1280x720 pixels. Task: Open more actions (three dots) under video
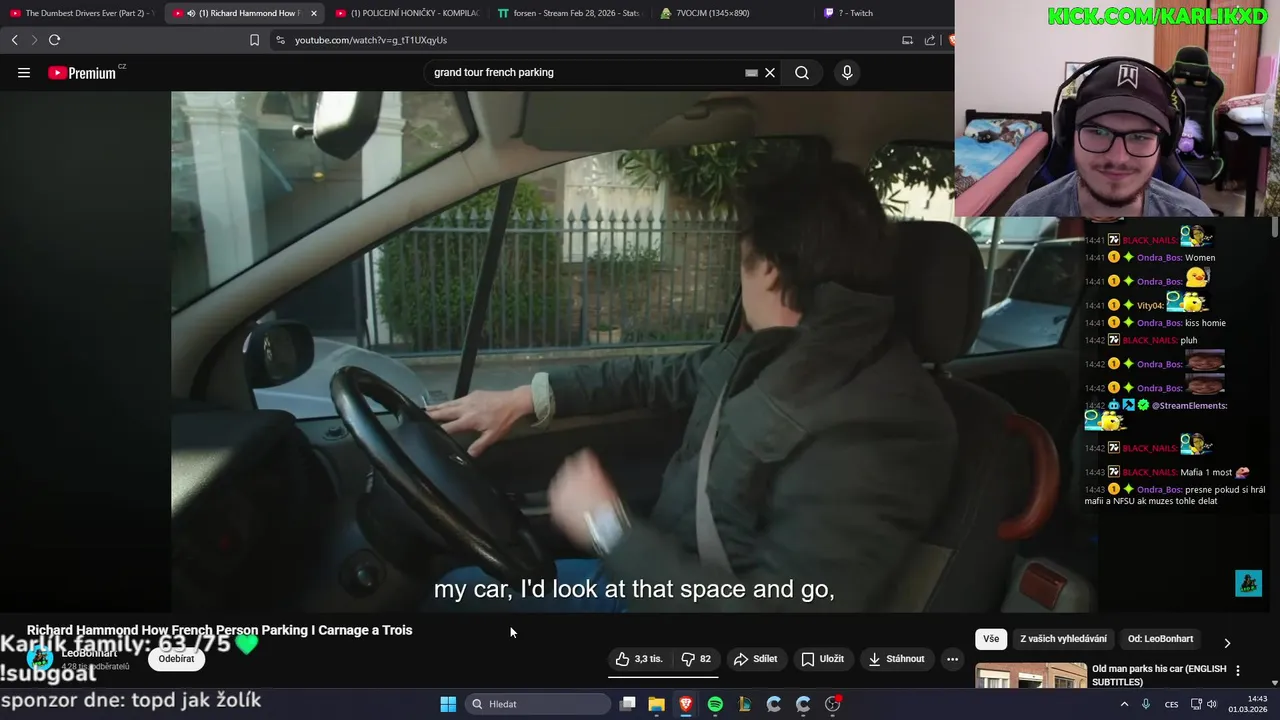pyautogui.click(x=952, y=659)
